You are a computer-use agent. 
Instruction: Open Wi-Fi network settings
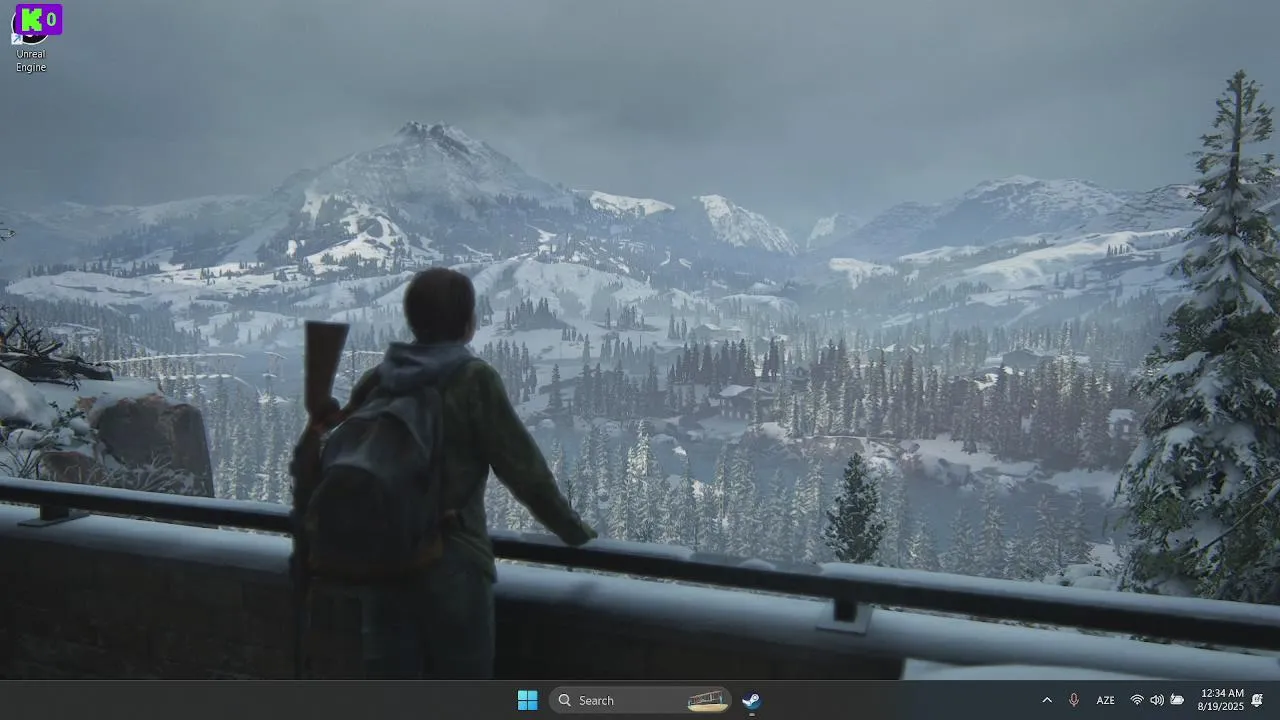tap(1137, 700)
